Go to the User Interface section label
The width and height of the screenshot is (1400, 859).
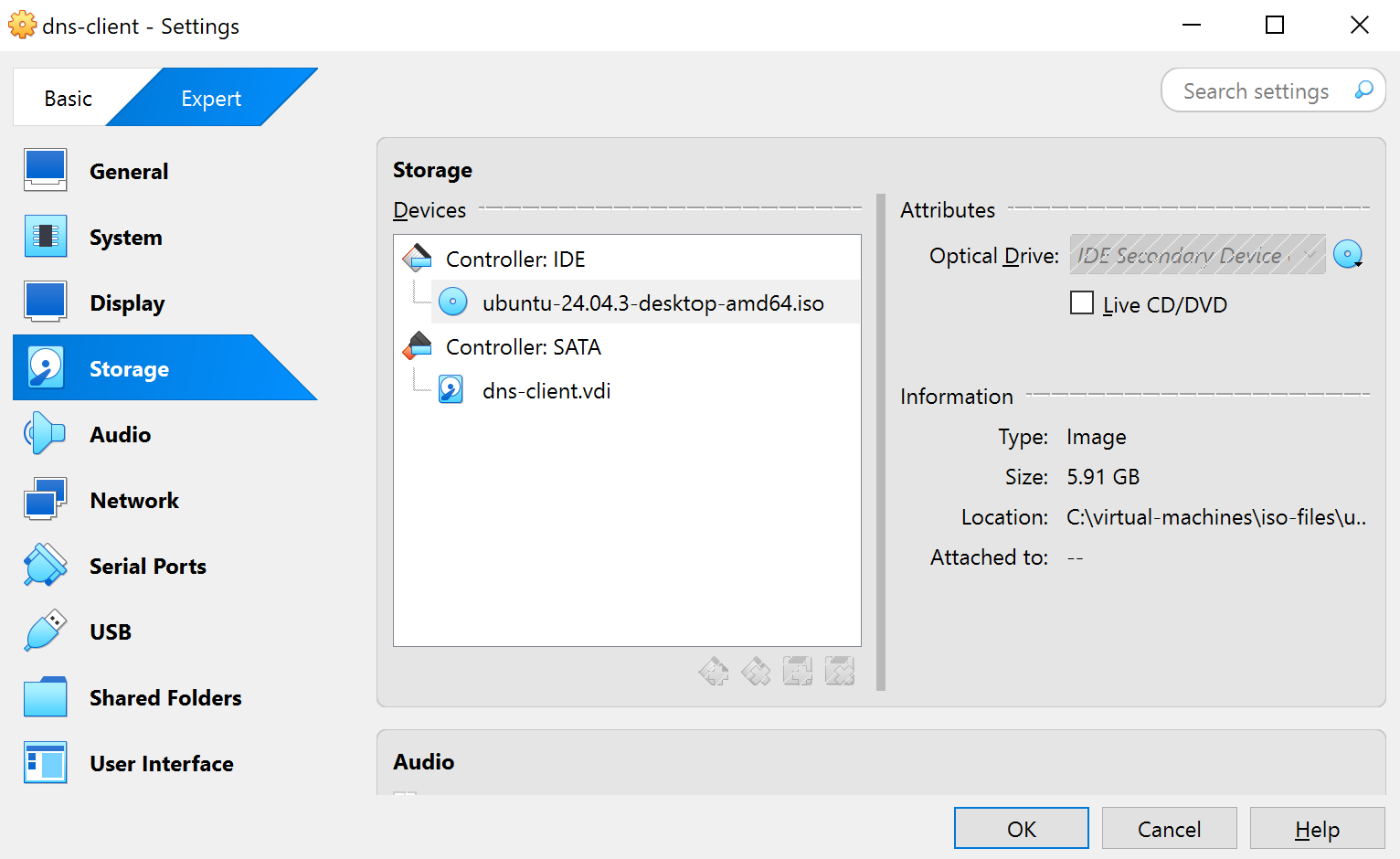(x=162, y=764)
